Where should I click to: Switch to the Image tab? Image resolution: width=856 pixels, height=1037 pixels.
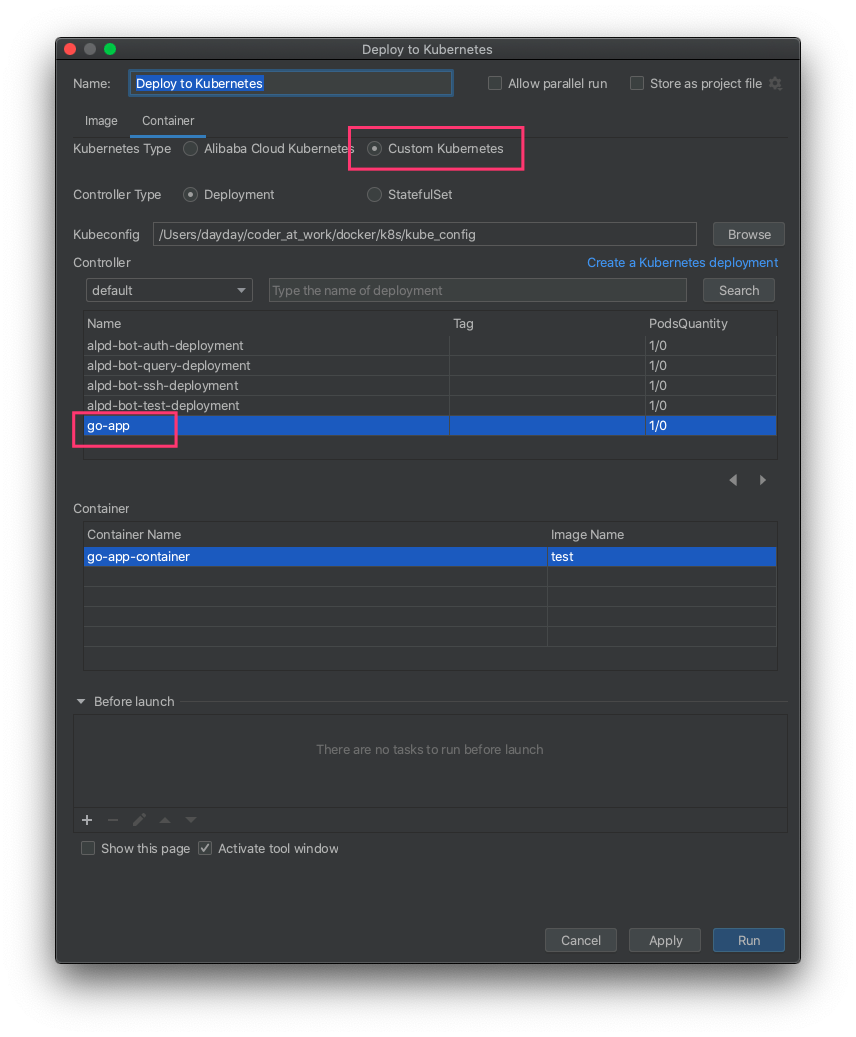(101, 121)
